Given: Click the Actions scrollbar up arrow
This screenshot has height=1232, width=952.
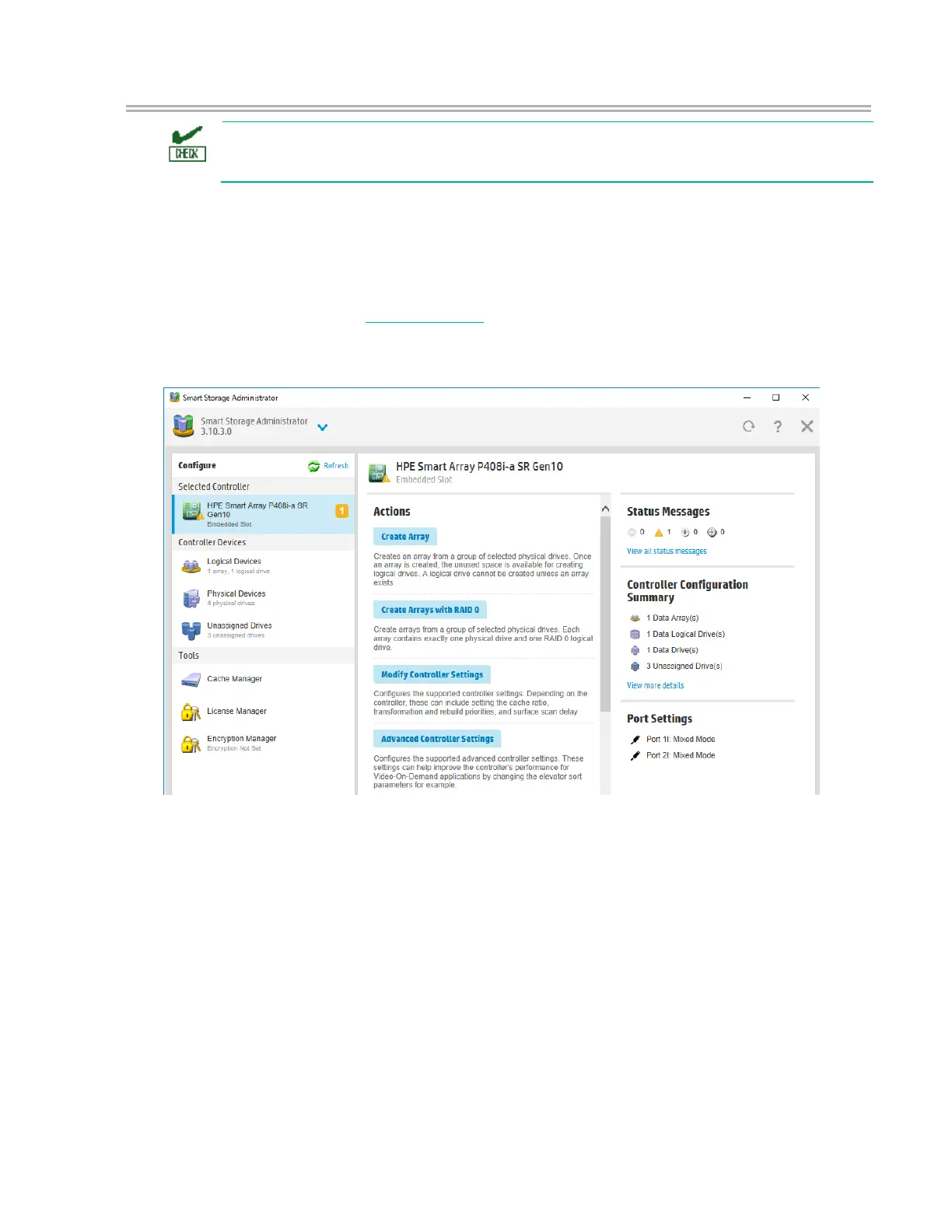Looking at the screenshot, I should 605,509.
